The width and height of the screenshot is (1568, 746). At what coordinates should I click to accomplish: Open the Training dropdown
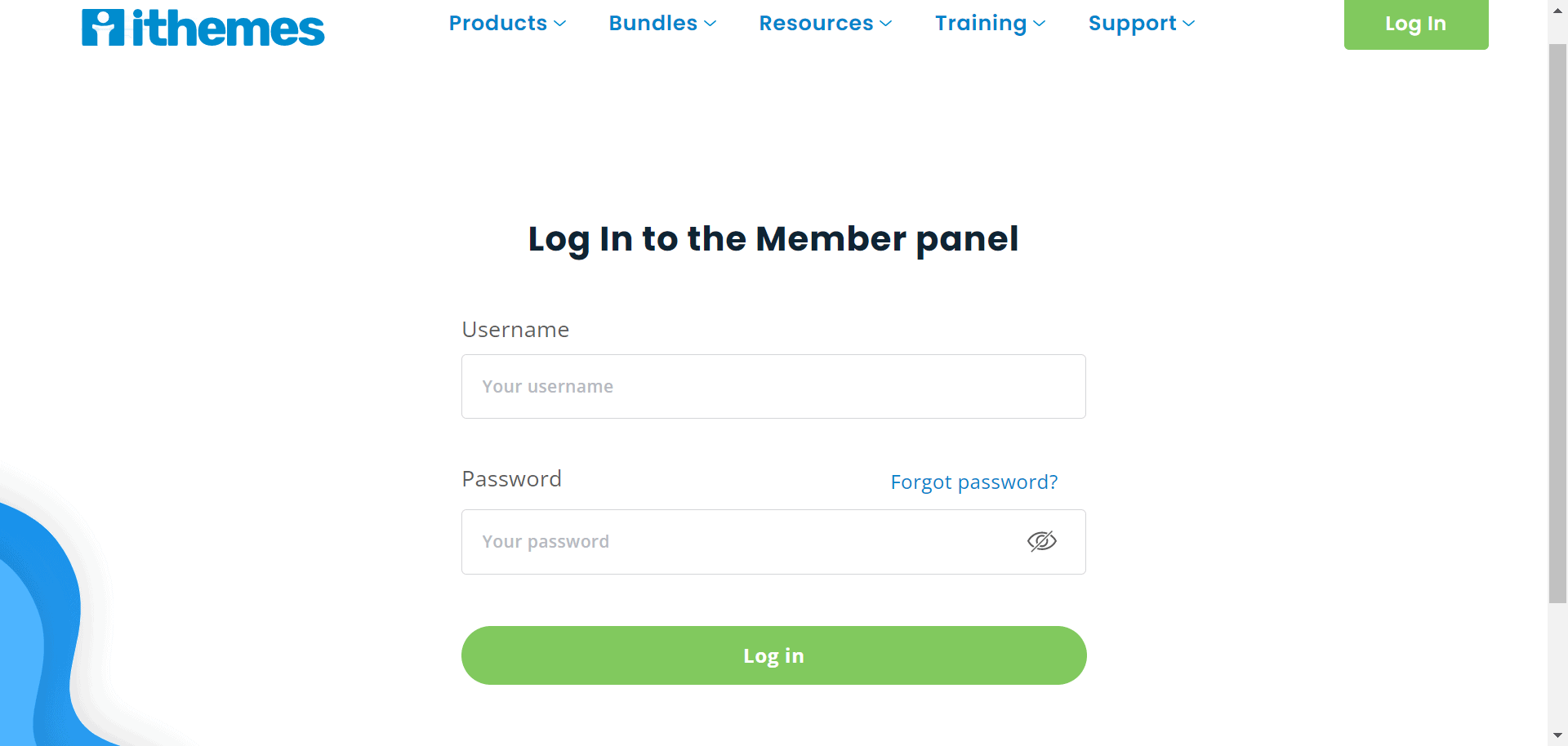coord(1040,24)
